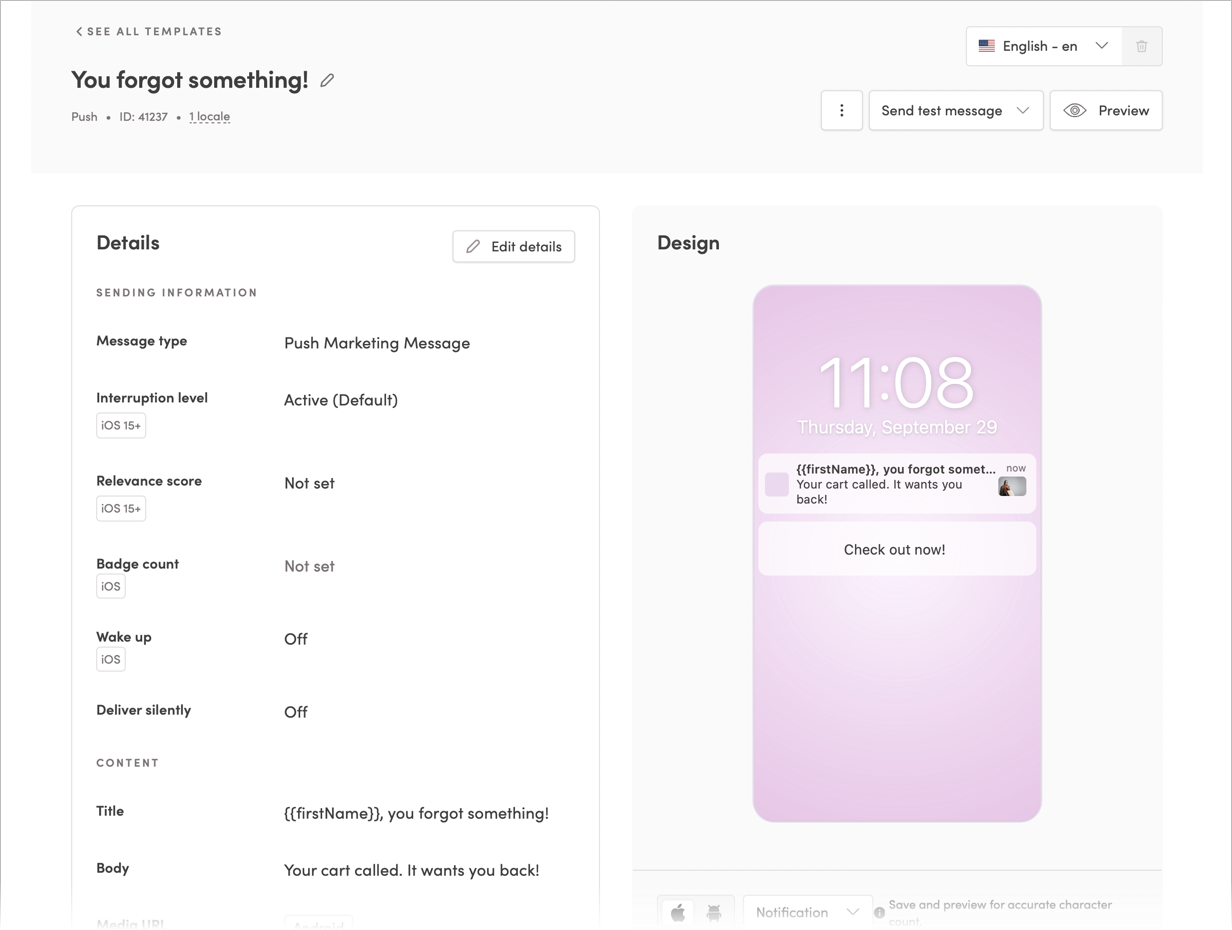Open the three-dot more options menu
Image resolution: width=1232 pixels, height=930 pixels.
tap(841, 110)
